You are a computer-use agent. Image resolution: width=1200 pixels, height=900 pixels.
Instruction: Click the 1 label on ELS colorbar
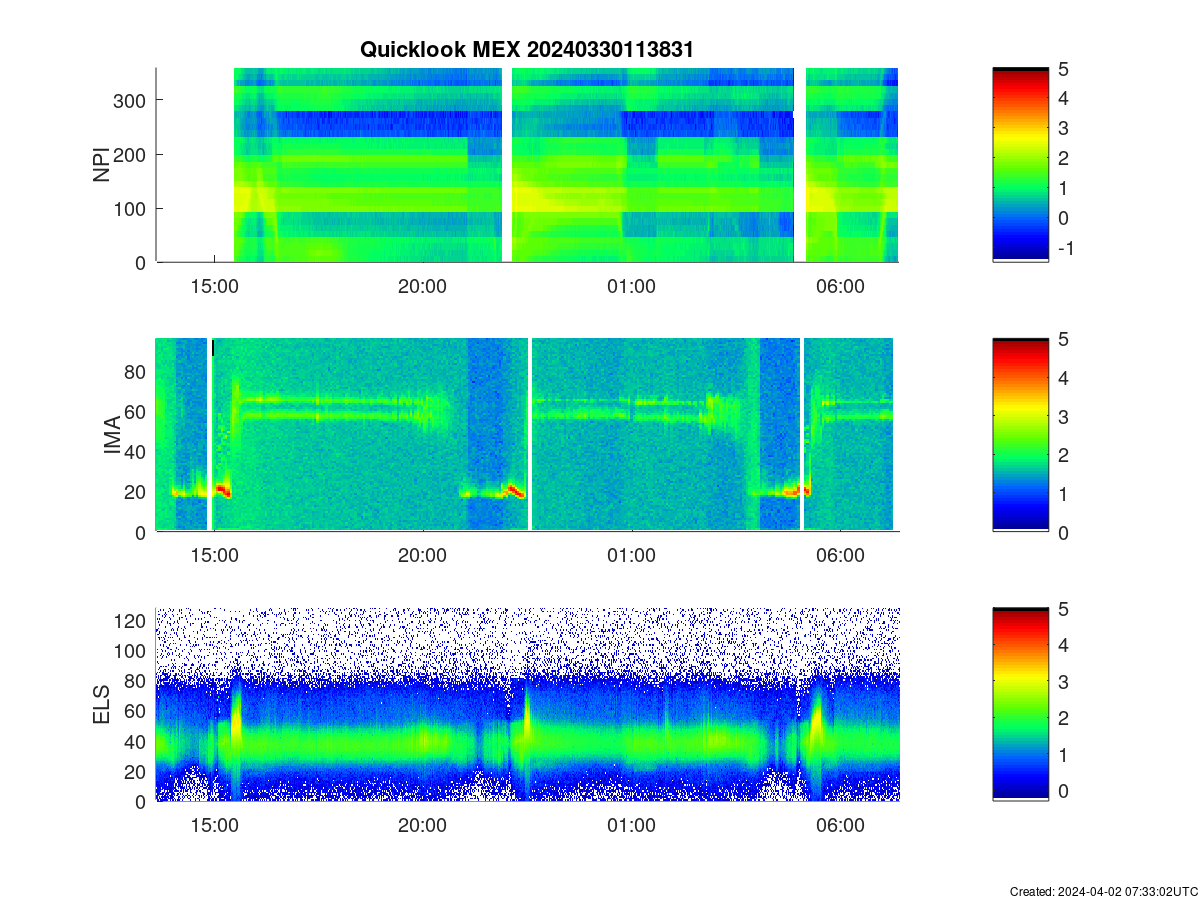(x=1063, y=754)
